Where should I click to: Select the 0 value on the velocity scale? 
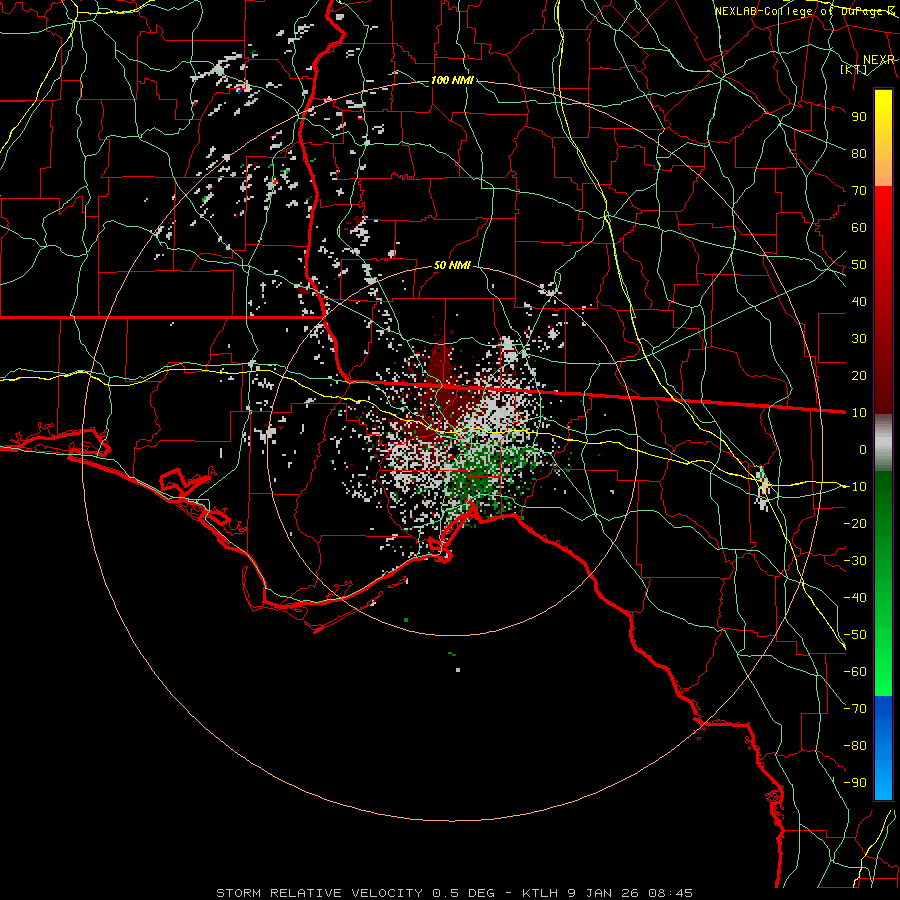[863, 450]
